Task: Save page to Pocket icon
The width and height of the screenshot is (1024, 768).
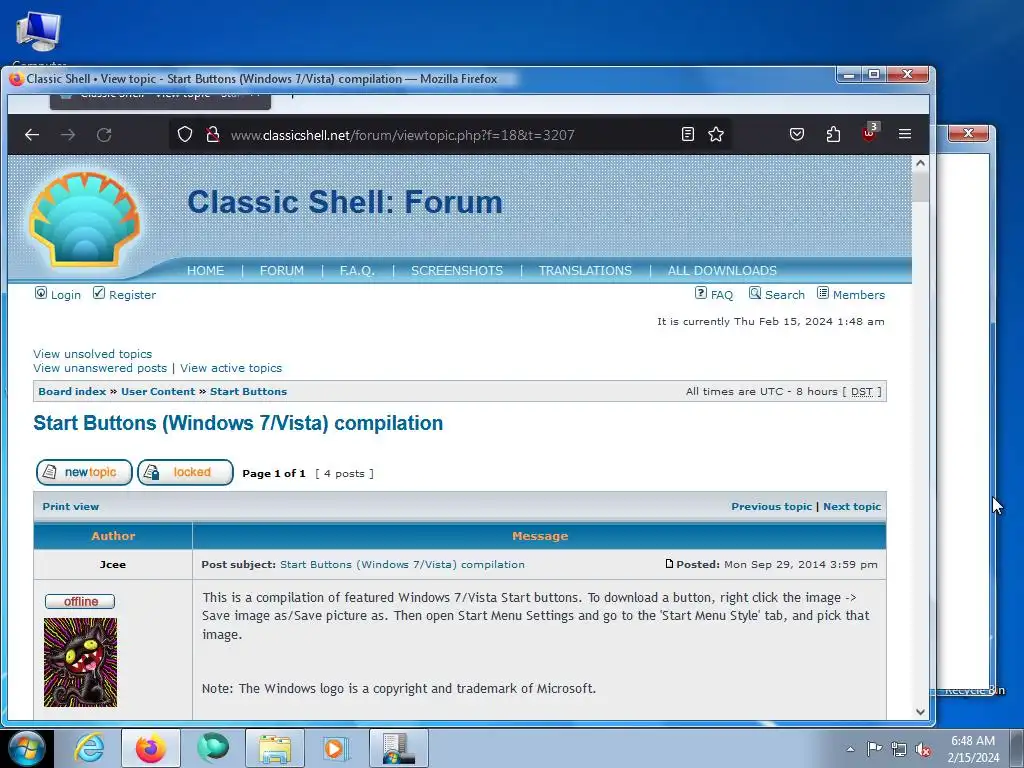Action: point(797,135)
